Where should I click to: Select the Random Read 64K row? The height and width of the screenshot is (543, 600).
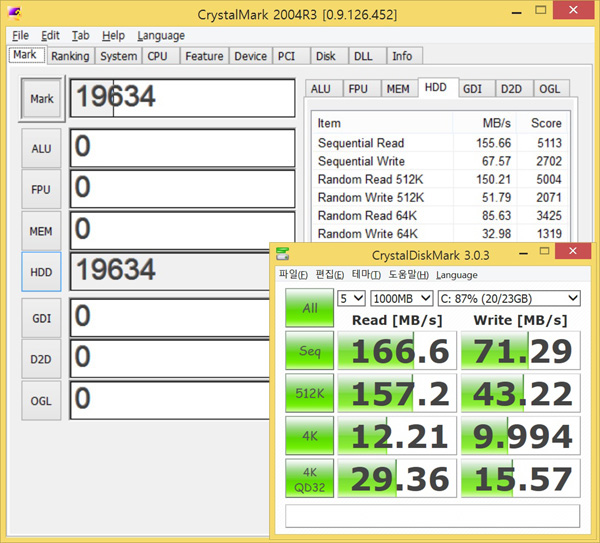pyautogui.click(x=440, y=215)
